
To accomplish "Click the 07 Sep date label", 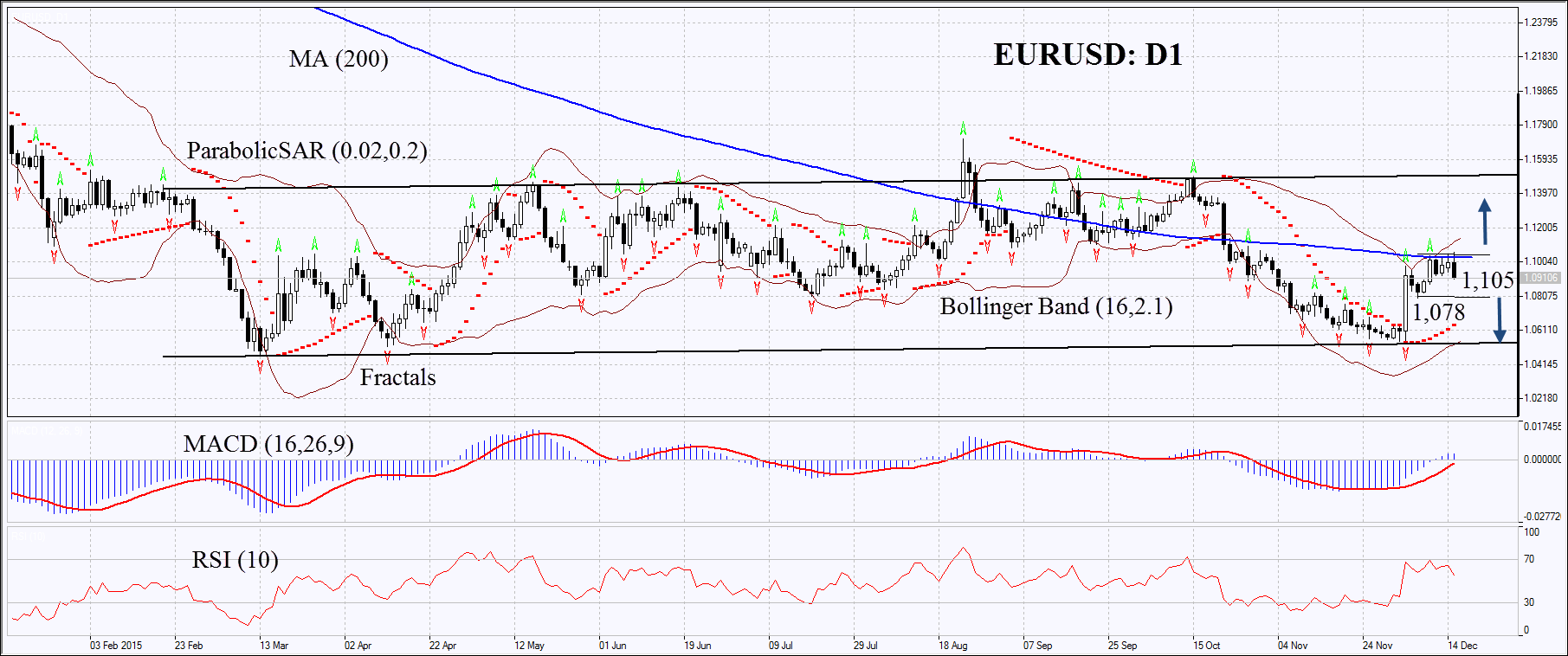I will pos(1037,646).
